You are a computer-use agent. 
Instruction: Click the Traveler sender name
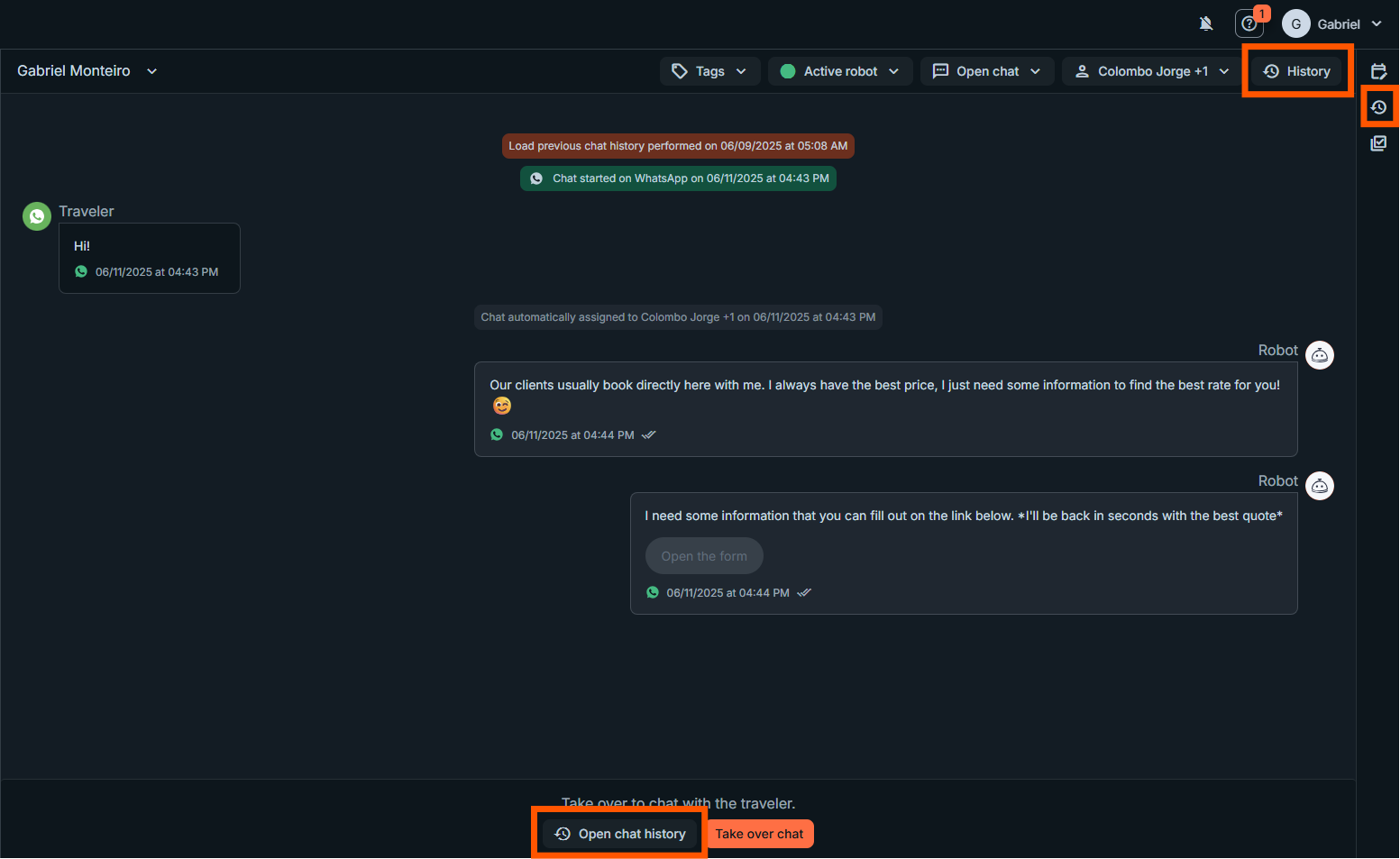click(87, 211)
